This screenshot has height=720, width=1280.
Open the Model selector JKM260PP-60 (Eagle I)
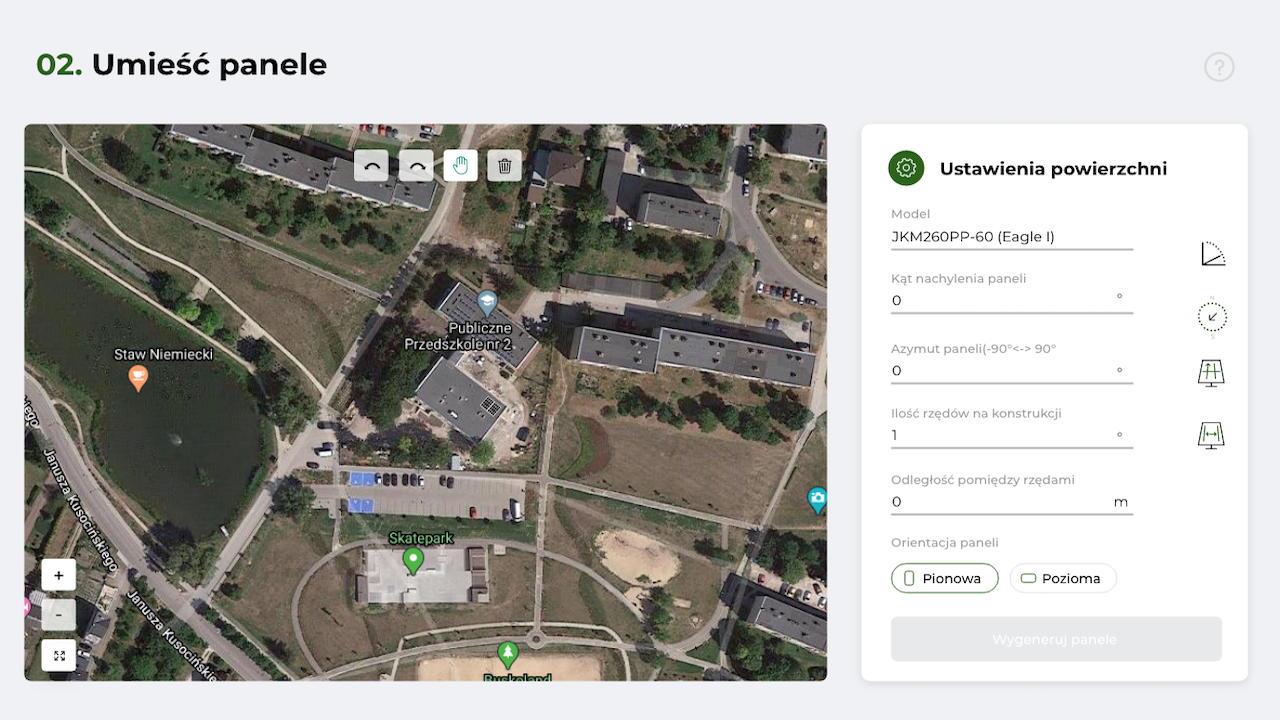point(1011,237)
